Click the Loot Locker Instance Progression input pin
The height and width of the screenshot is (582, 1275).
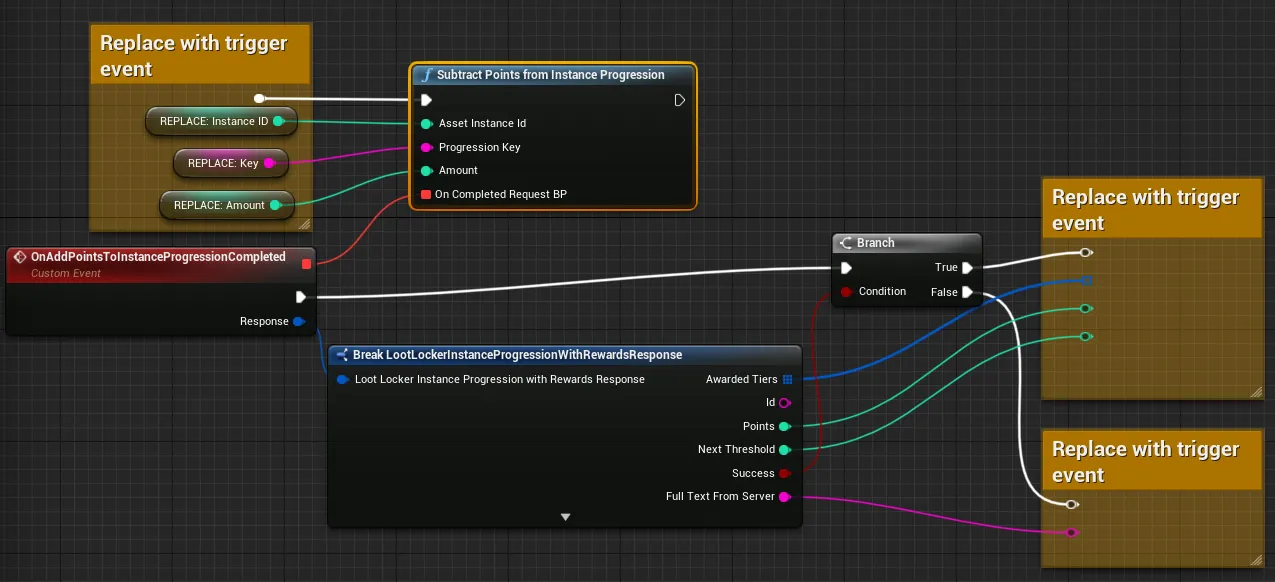click(x=342, y=379)
